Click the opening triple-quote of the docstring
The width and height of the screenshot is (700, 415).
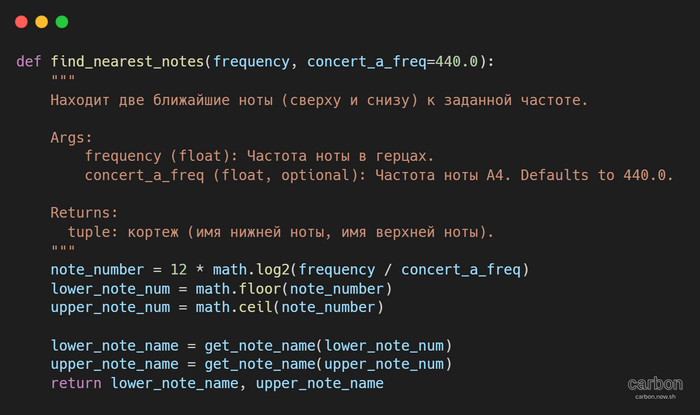point(63,80)
